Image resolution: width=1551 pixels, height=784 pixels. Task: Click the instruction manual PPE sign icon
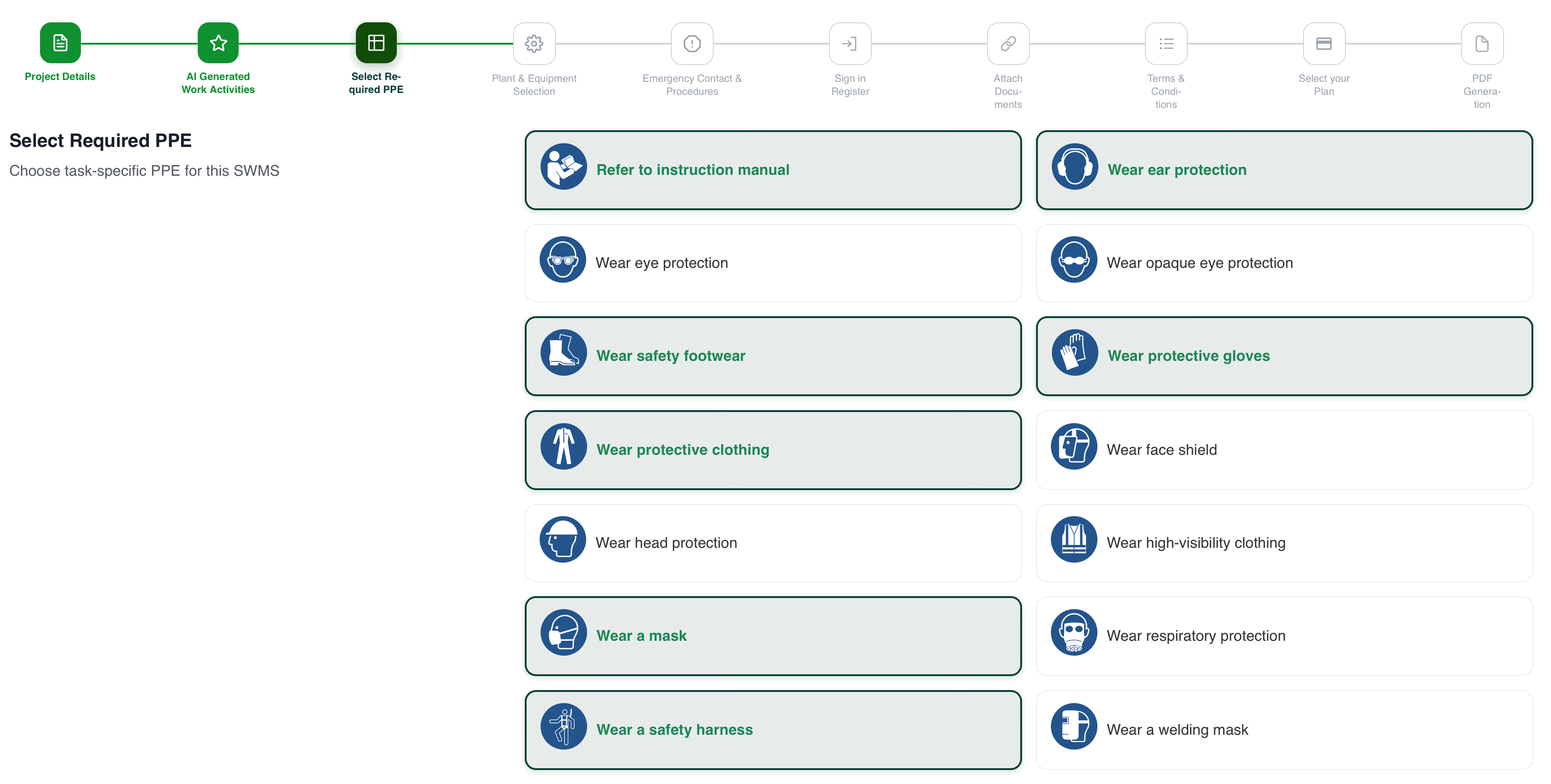[563, 166]
